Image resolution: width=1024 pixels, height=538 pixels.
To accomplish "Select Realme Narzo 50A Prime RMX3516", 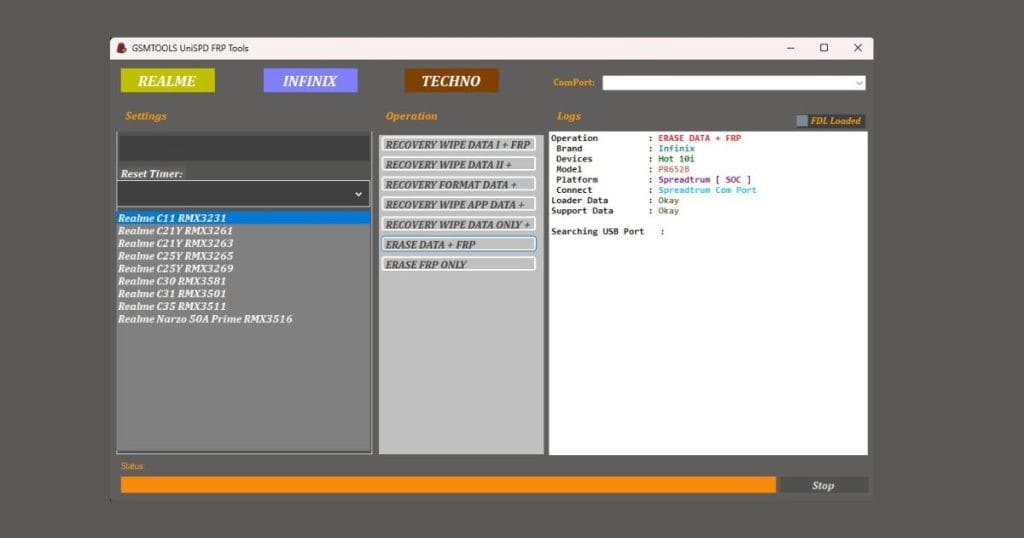I will [244, 319].
